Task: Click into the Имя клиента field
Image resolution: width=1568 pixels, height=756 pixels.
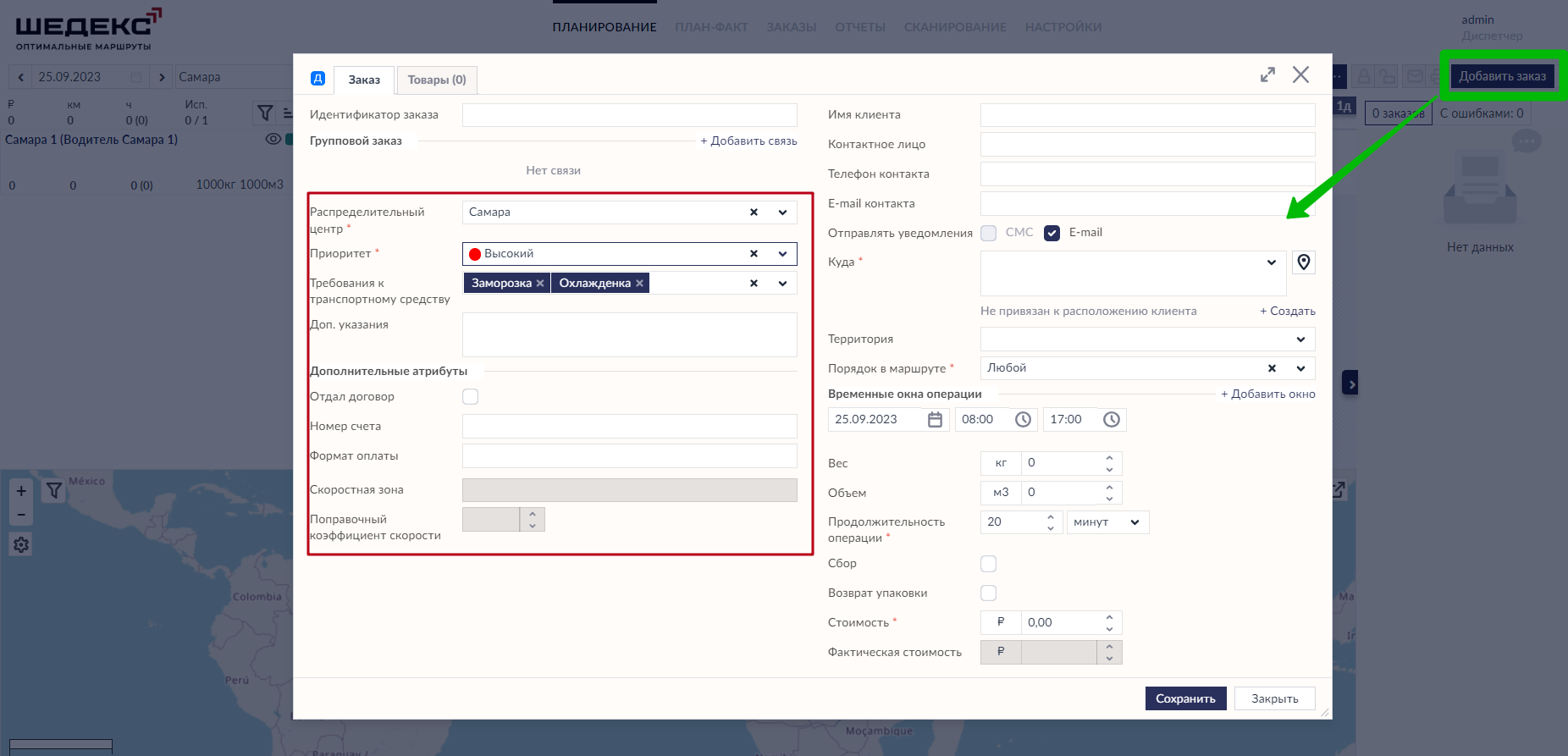Action: coord(1147,115)
